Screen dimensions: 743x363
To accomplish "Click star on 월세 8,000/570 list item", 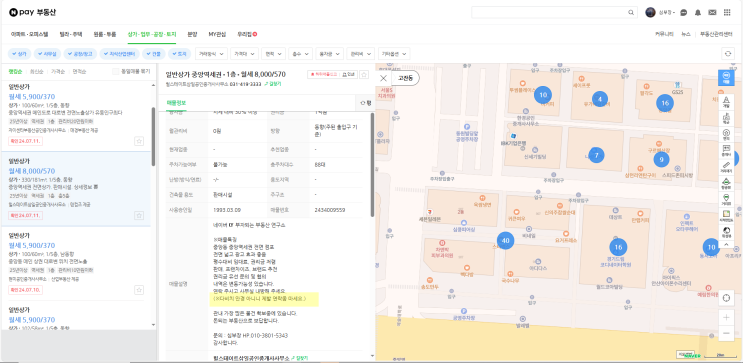I will (x=139, y=216).
